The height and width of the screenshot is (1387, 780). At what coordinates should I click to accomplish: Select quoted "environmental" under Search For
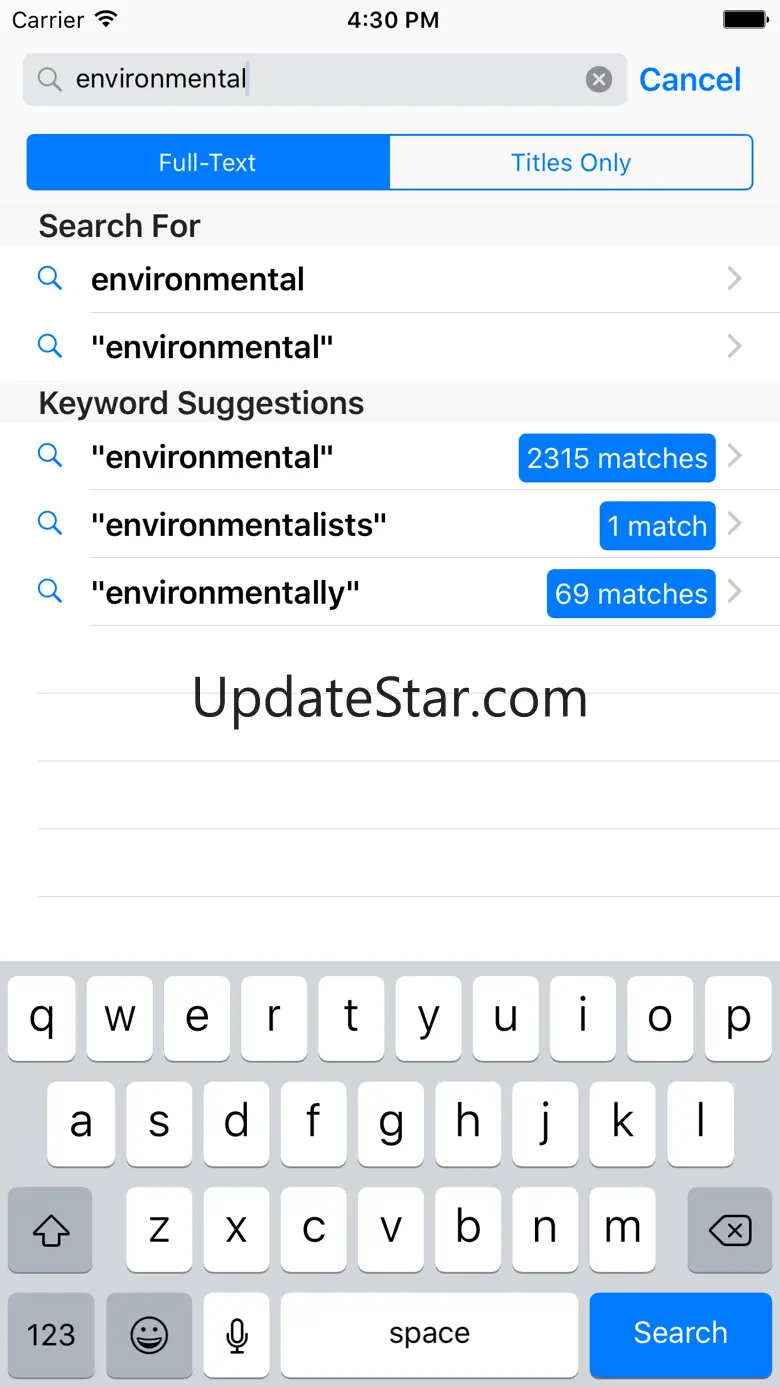212,347
